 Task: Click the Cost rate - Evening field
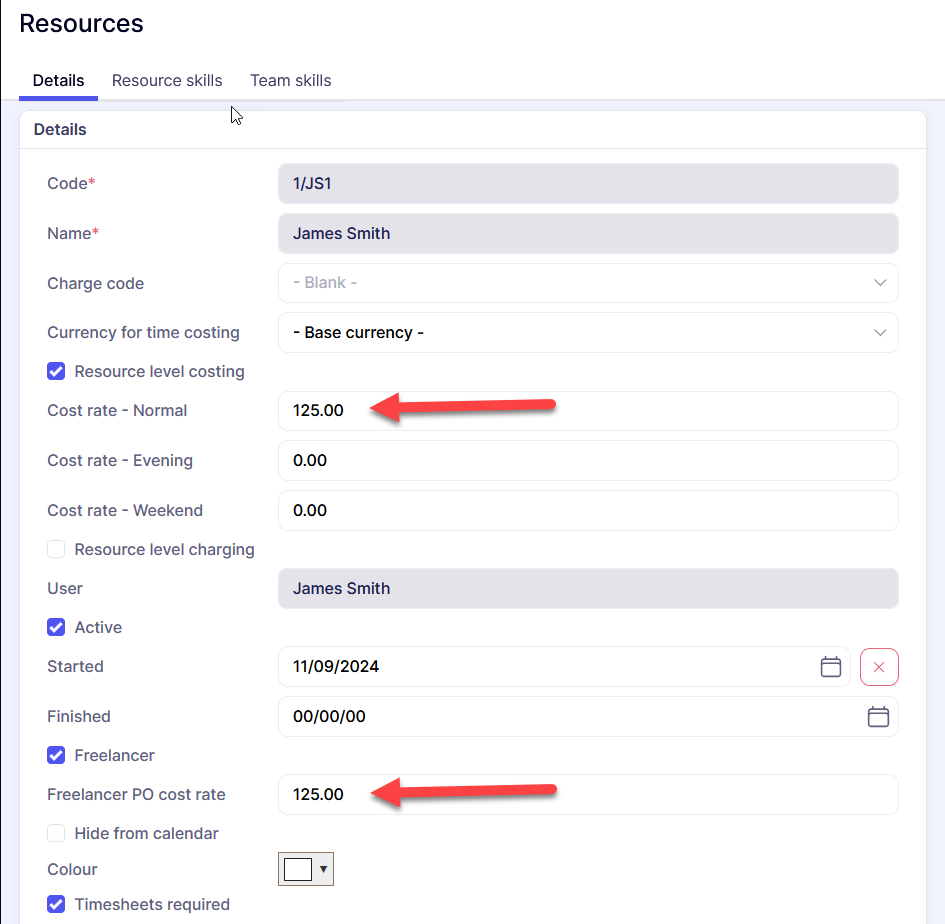(x=587, y=461)
